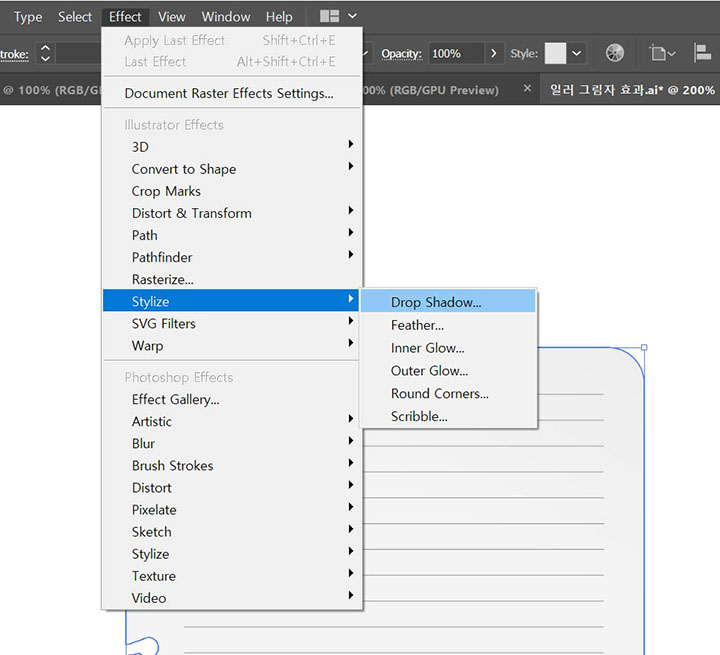Choose Inner Glow effect
The height and width of the screenshot is (655, 720).
point(448,348)
